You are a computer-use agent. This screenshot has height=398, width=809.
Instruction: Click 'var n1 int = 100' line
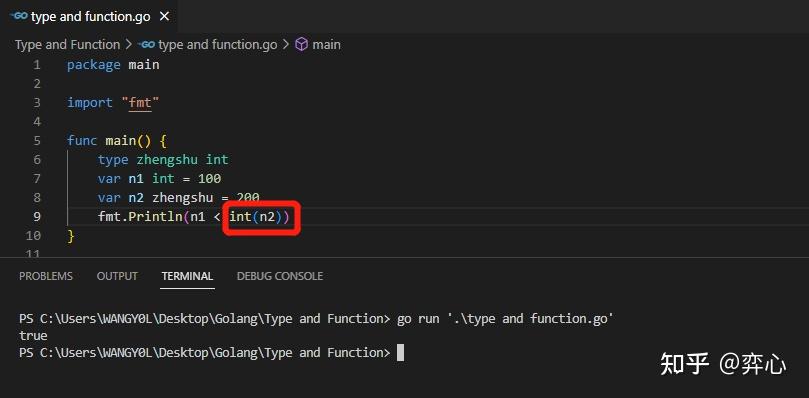coord(159,179)
